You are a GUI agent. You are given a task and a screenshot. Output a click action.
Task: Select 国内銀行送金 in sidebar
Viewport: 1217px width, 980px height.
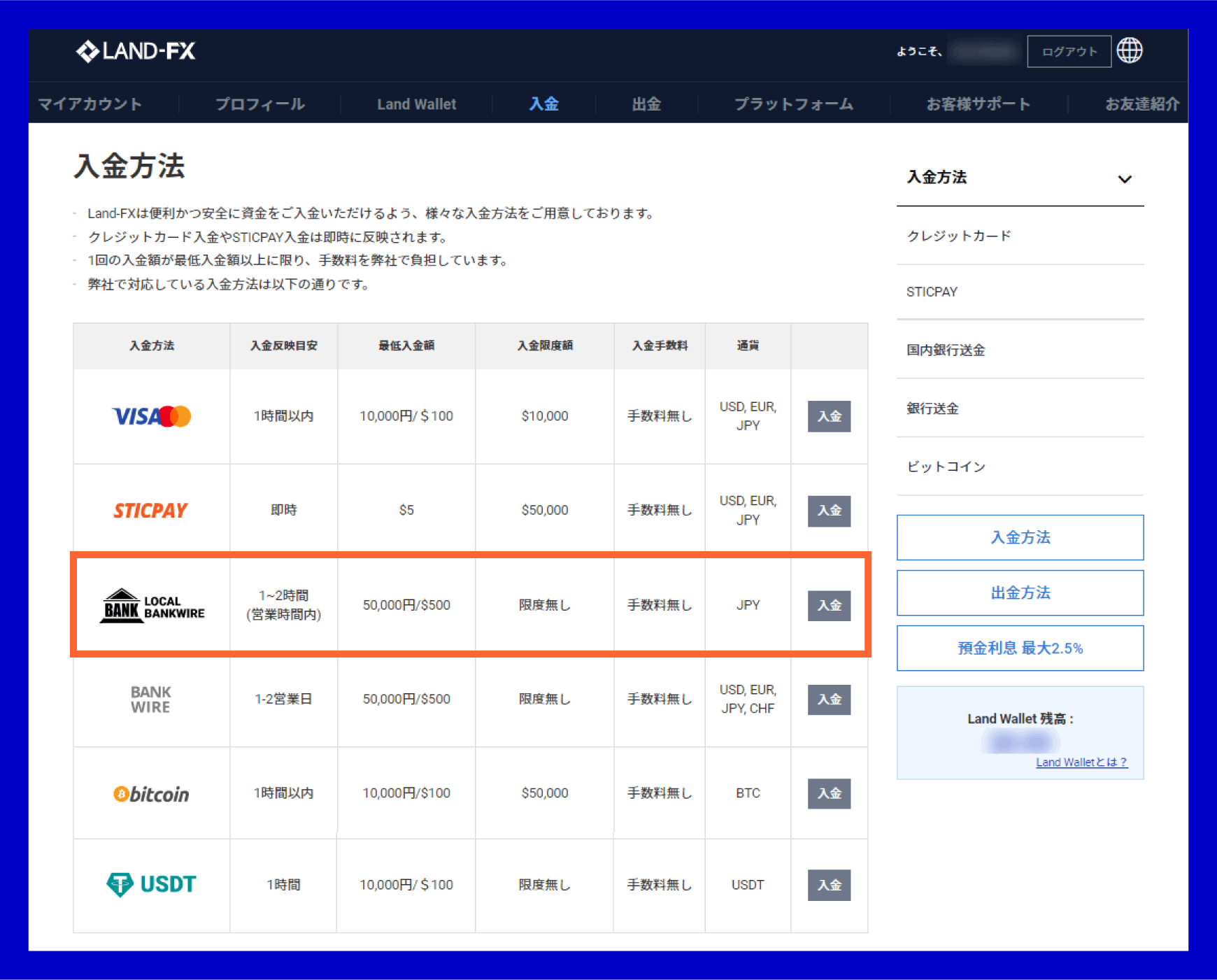[1020, 350]
